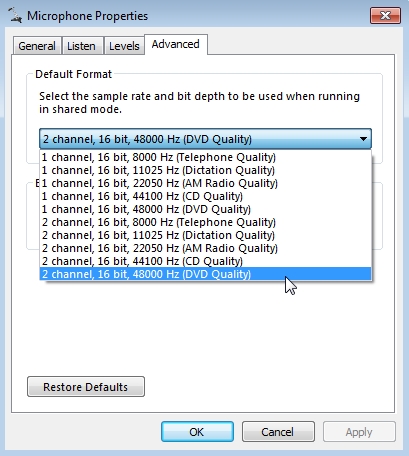409x456 pixels.
Task: Confirm settings with the OK button
Action: point(197,432)
